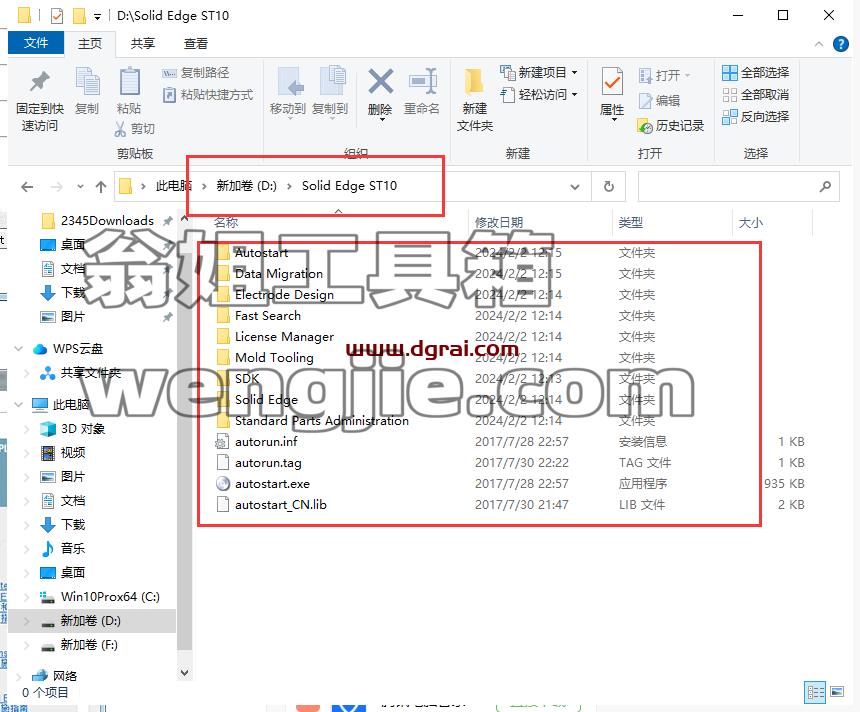Click Invert selection
This screenshot has width=860, height=712.
tap(755, 117)
